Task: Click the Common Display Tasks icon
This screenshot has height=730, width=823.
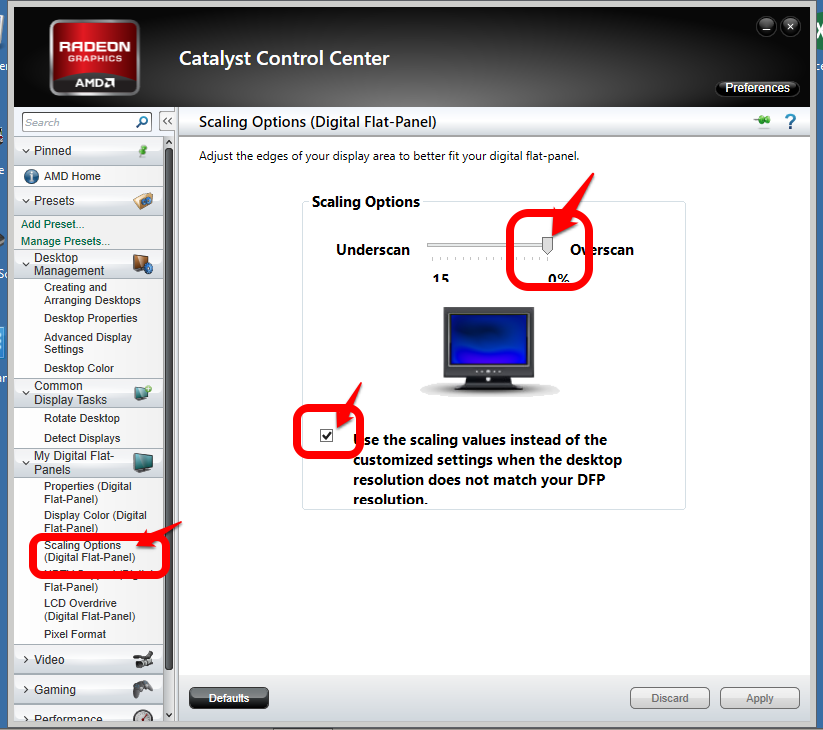Action: pyautogui.click(x=143, y=392)
